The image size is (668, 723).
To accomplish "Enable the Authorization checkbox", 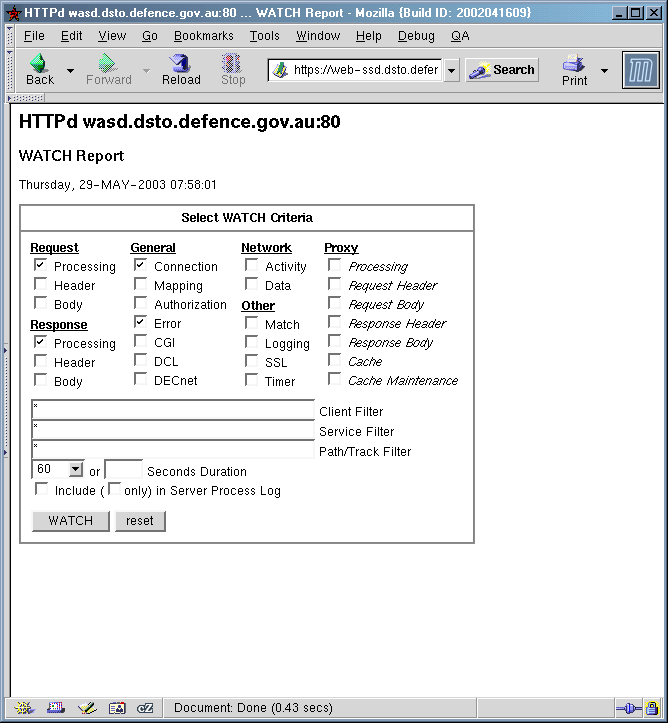I will 141,303.
